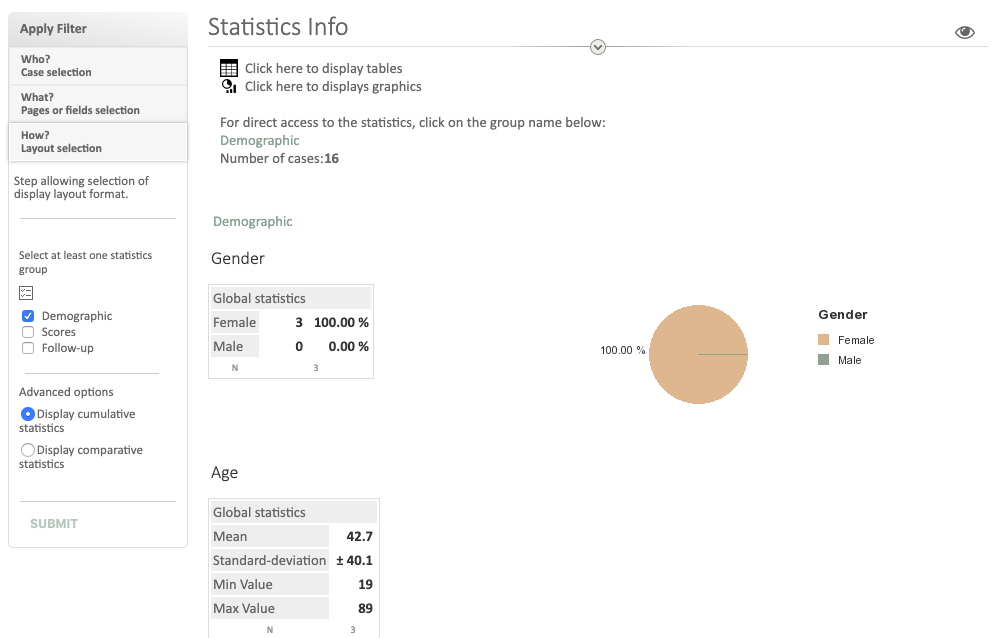Viewport: 995px width, 638px height.
Task: Open What? Pages or fields selection
Action: (97, 104)
